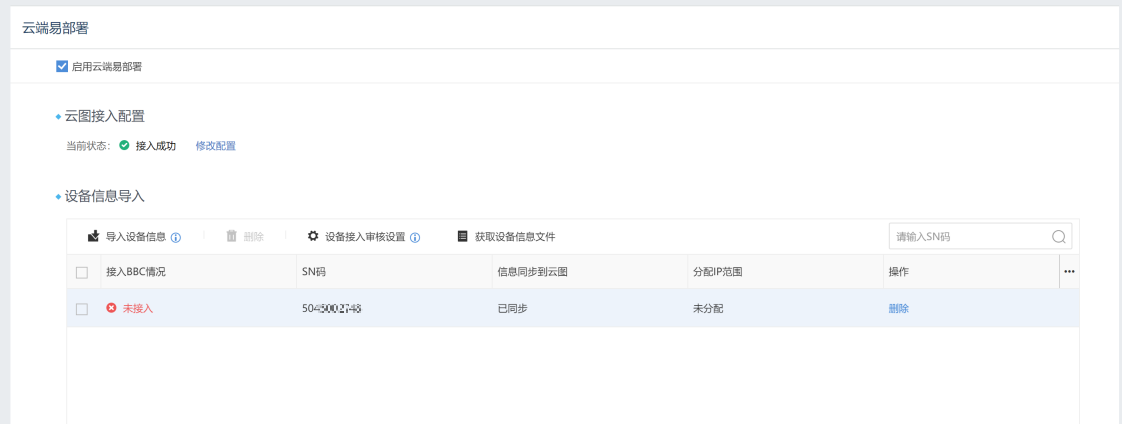Click info icon next to 设备接入审核设置

click(x=415, y=237)
